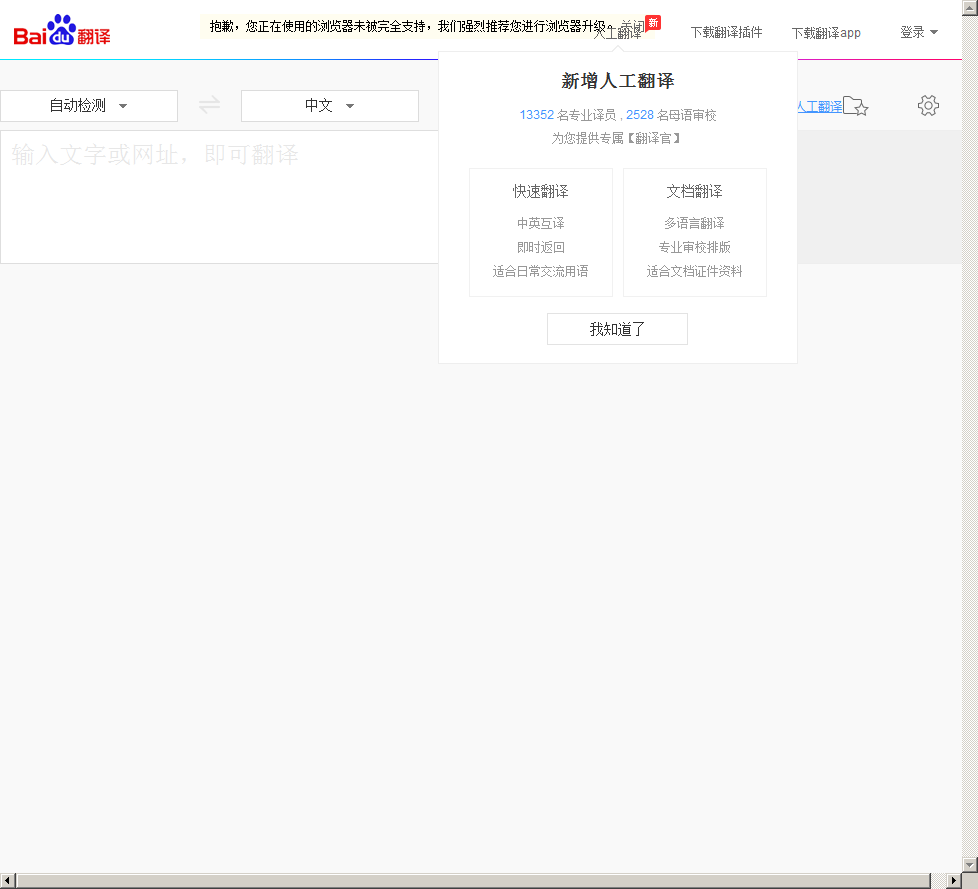Open the 自动检测 source language dropdown
Viewport: 978px width, 889px height.
coord(89,105)
